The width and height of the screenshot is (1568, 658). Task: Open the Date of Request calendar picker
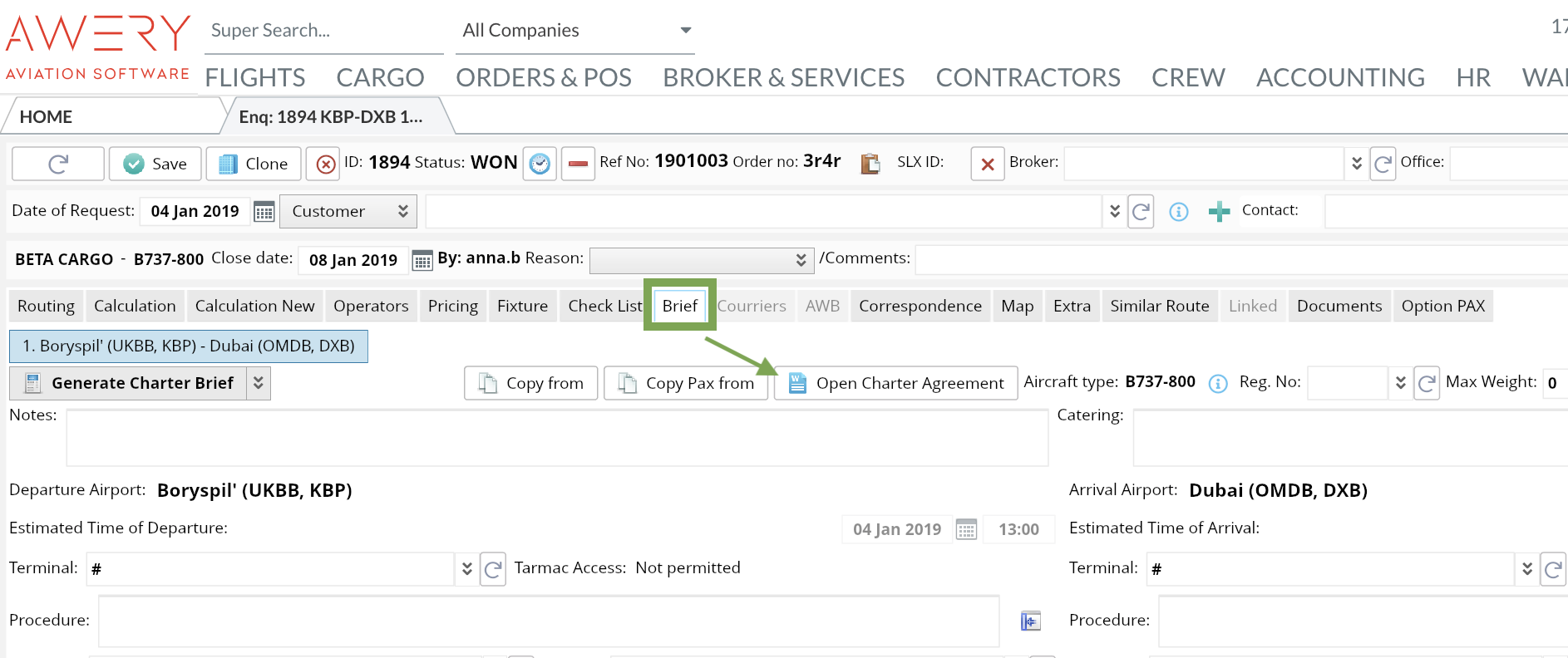point(264,212)
